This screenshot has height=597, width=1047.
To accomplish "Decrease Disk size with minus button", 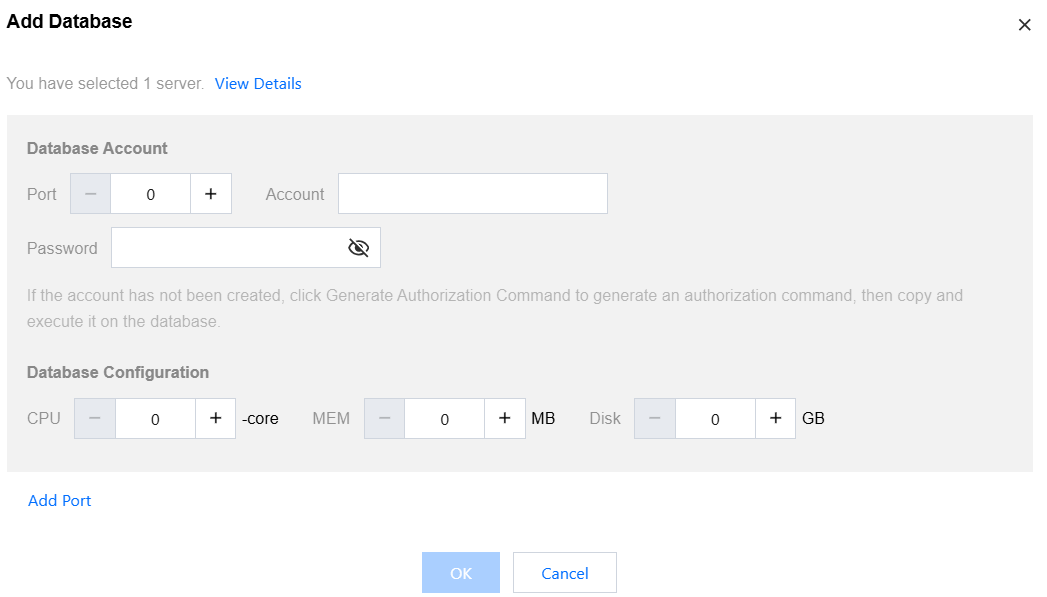I will pos(655,419).
